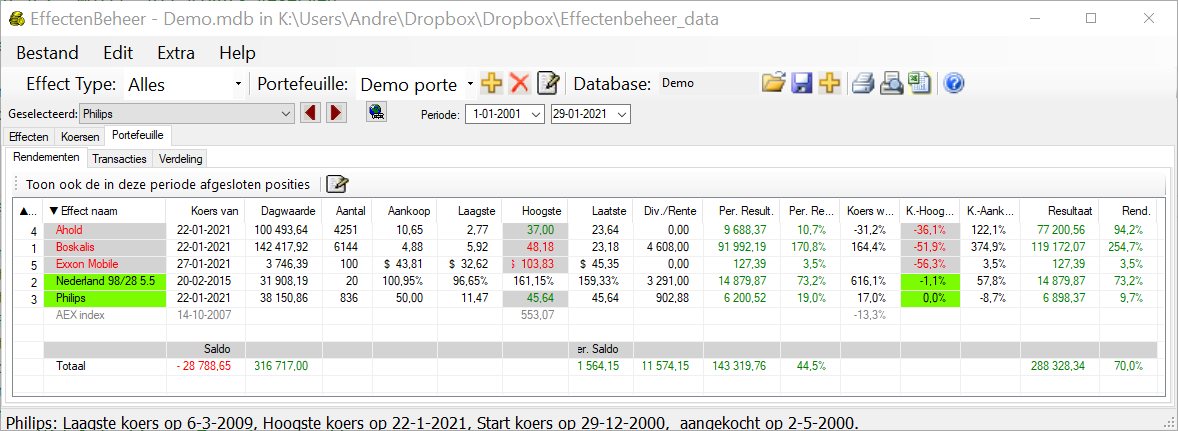Save database with the floppy disk icon

801,84
